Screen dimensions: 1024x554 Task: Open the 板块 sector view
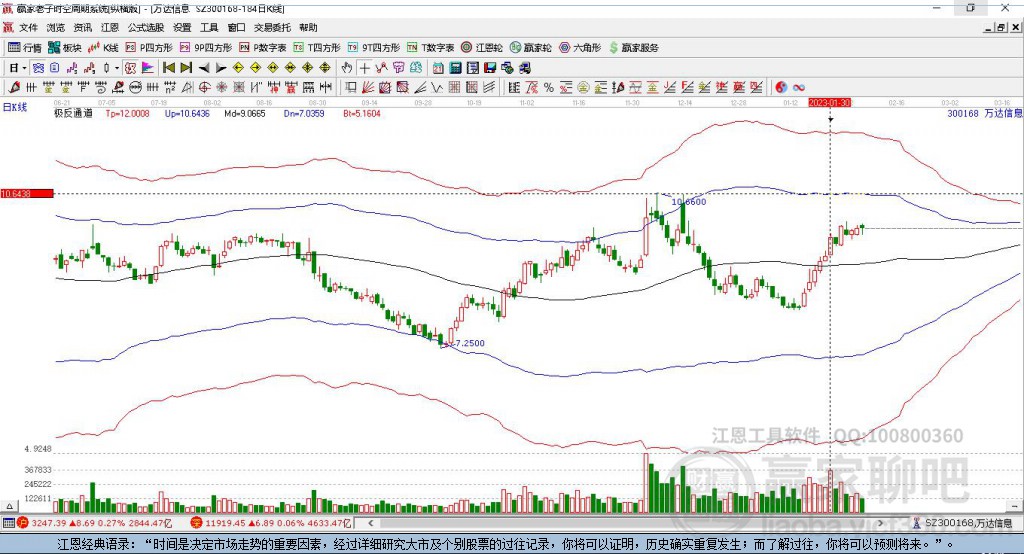coord(65,48)
